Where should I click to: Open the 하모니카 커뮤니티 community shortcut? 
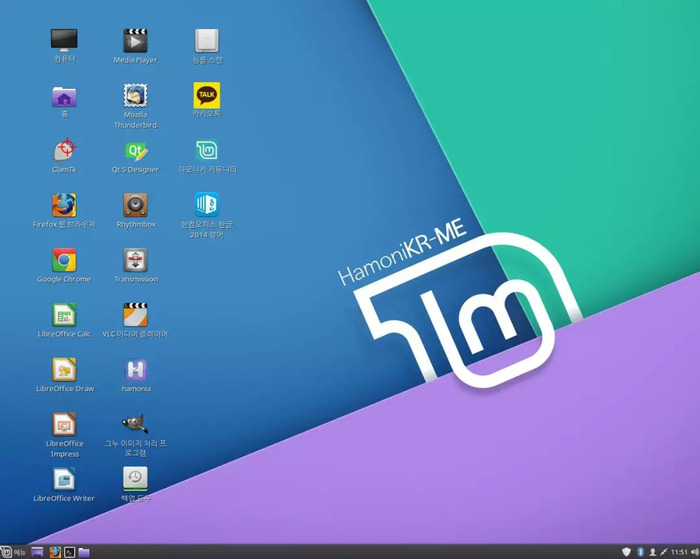[207, 150]
